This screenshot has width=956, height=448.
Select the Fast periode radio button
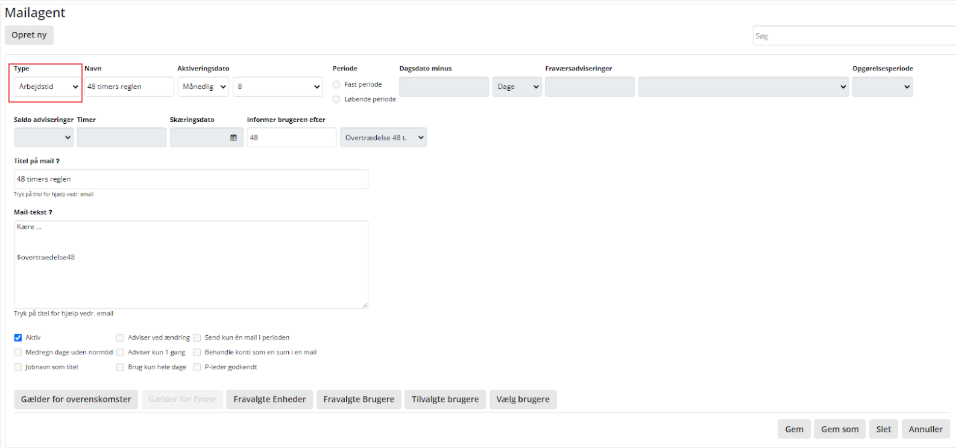[x=336, y=85]
